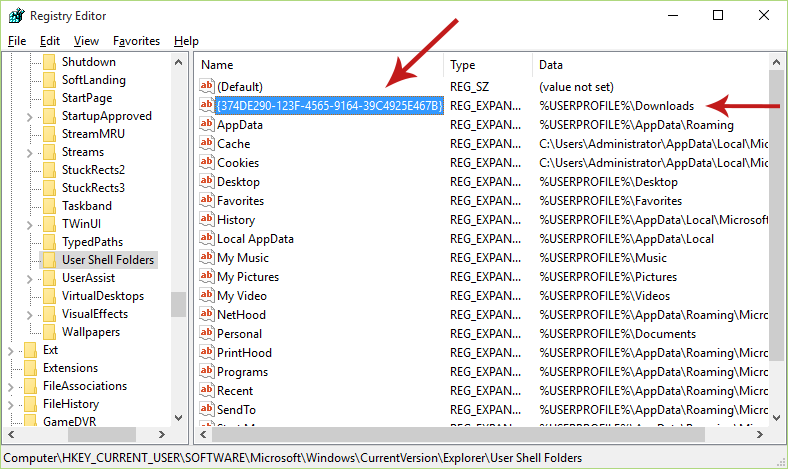Open the View menu

tap(86, 41)
